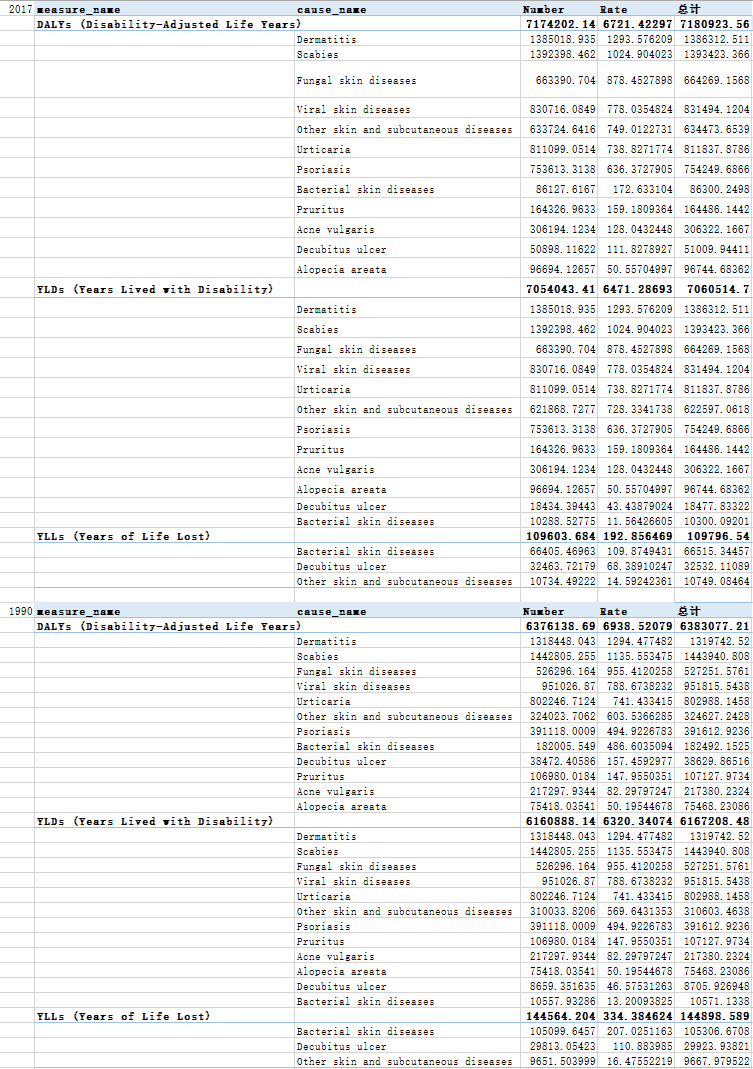Click the Rate header in the 1990 table
Screen dimensions: 753x1069
pyautogui.click(x=613, y=612)
